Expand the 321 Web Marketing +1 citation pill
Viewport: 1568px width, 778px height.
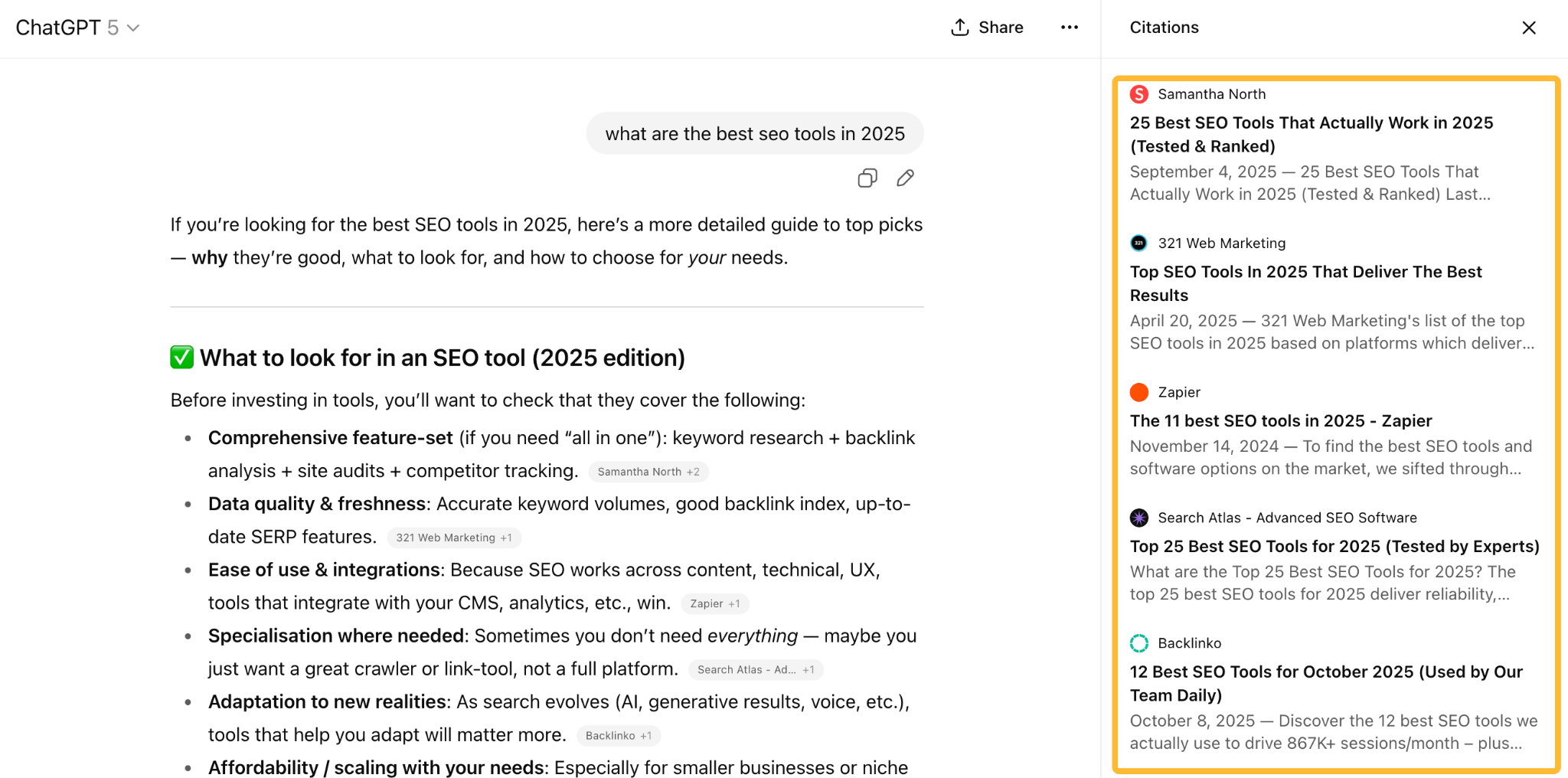(x=454, y=538)
